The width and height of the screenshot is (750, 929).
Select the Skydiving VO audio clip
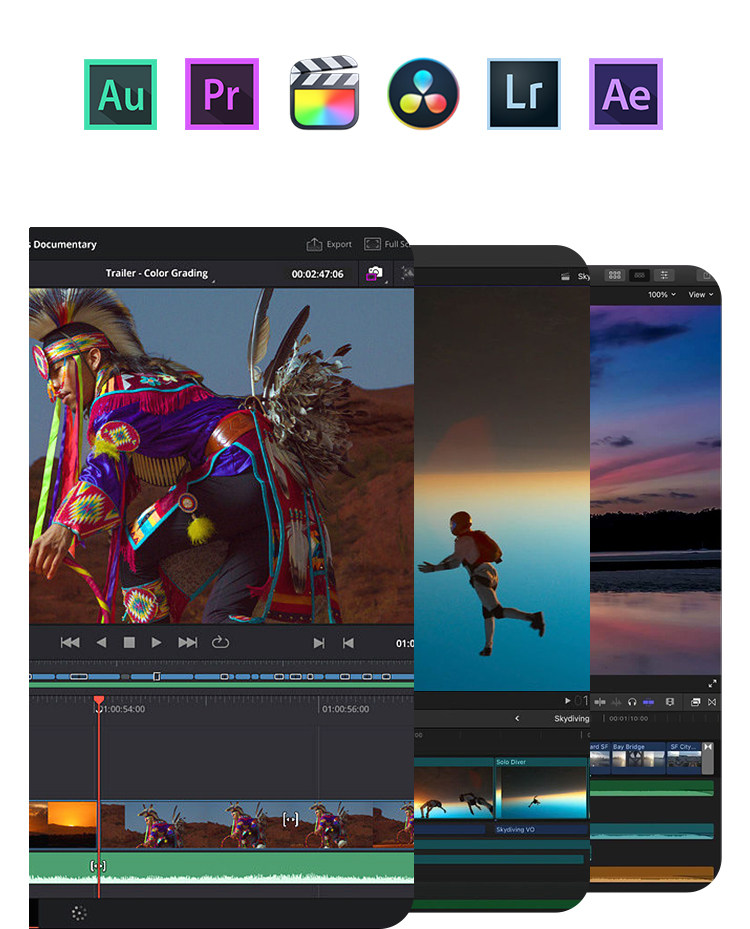coord(541,829)
